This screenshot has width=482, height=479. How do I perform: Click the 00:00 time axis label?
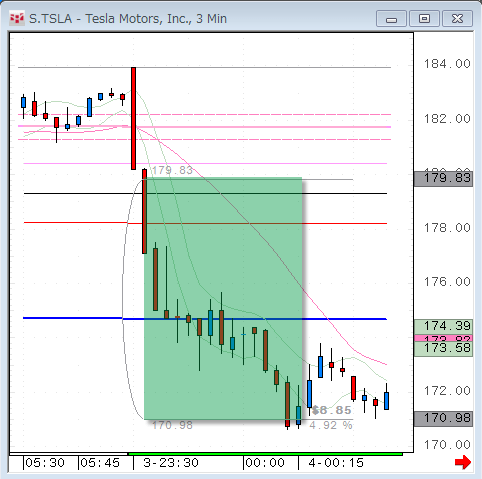pyautogui.click(x=265, y=463)
